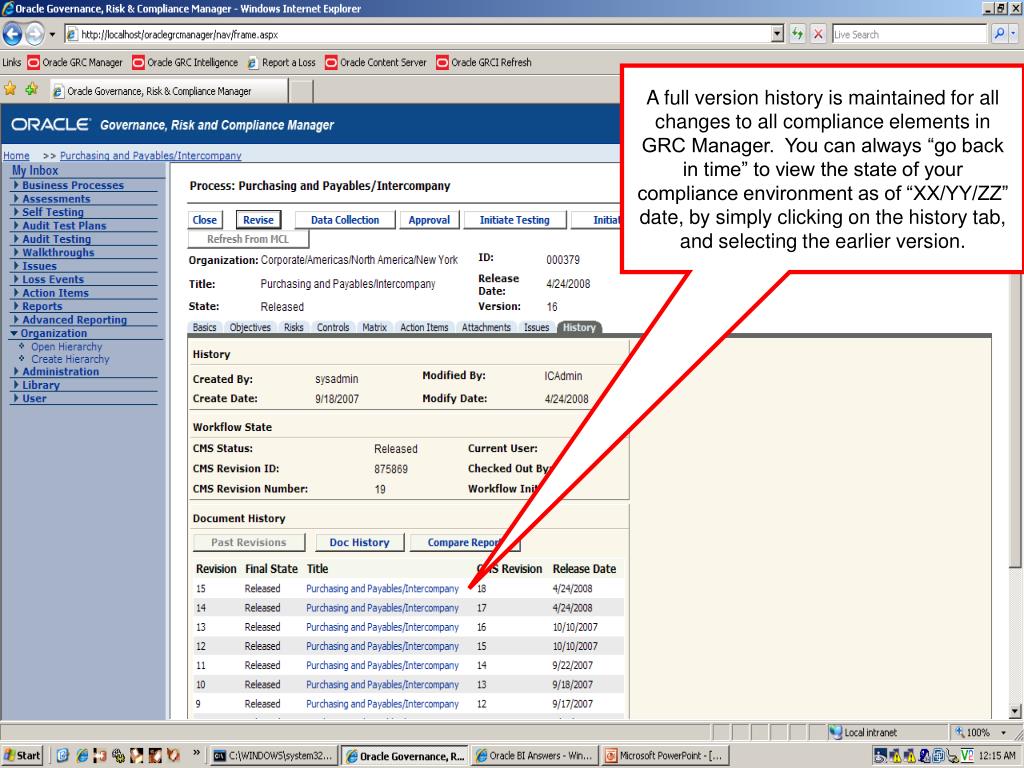This screenshot has height=768, width=1024.
Task: Click the Doc History button
Action: [359, 542]
